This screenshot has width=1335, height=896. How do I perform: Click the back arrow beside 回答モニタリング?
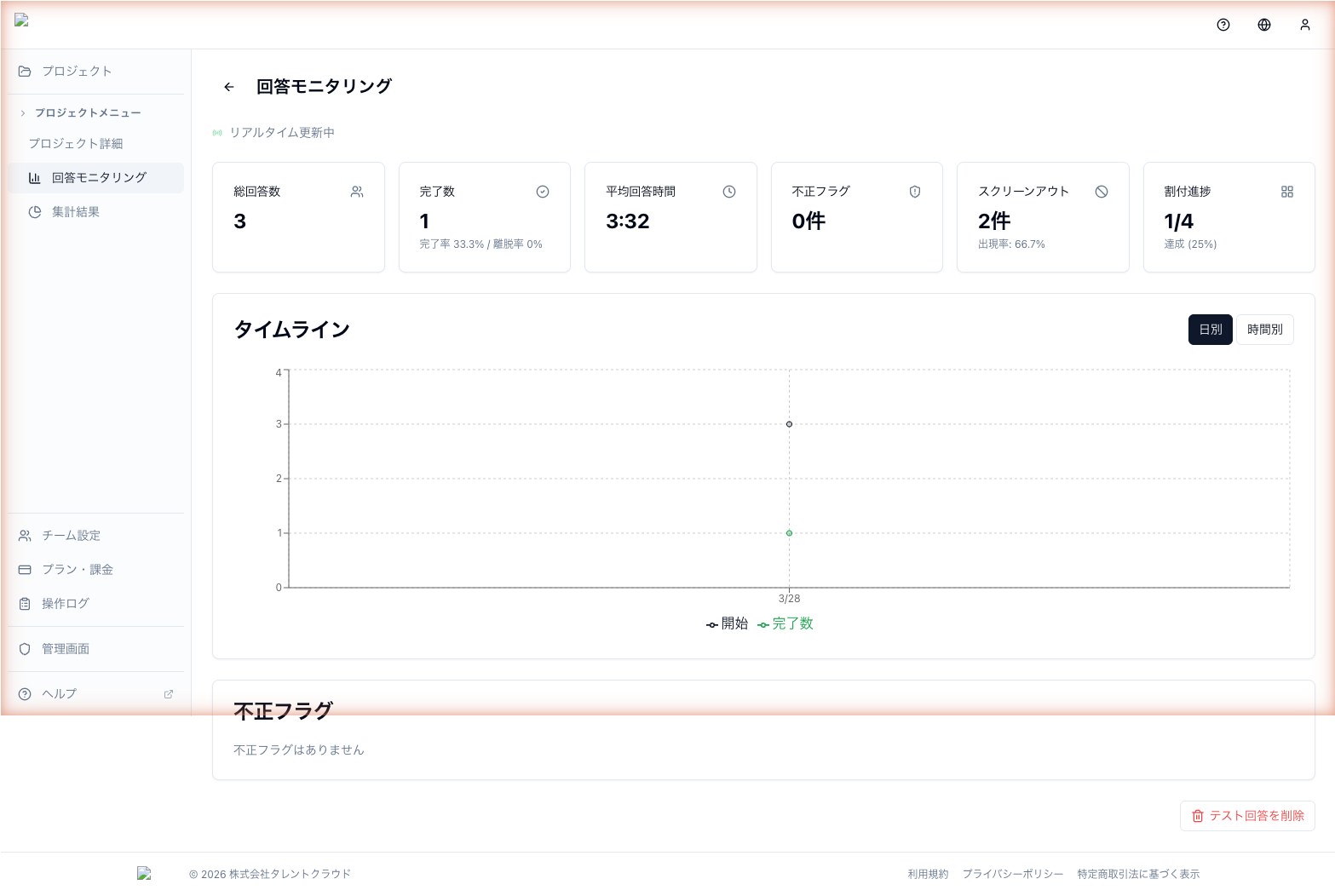228,87
